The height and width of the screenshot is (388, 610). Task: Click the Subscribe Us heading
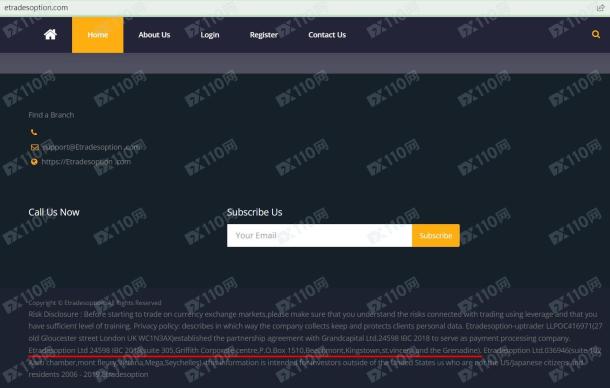(x=254, y=212)
